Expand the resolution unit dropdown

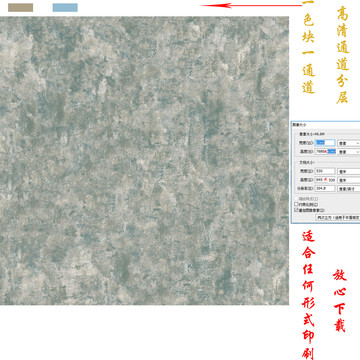(349, 189)
